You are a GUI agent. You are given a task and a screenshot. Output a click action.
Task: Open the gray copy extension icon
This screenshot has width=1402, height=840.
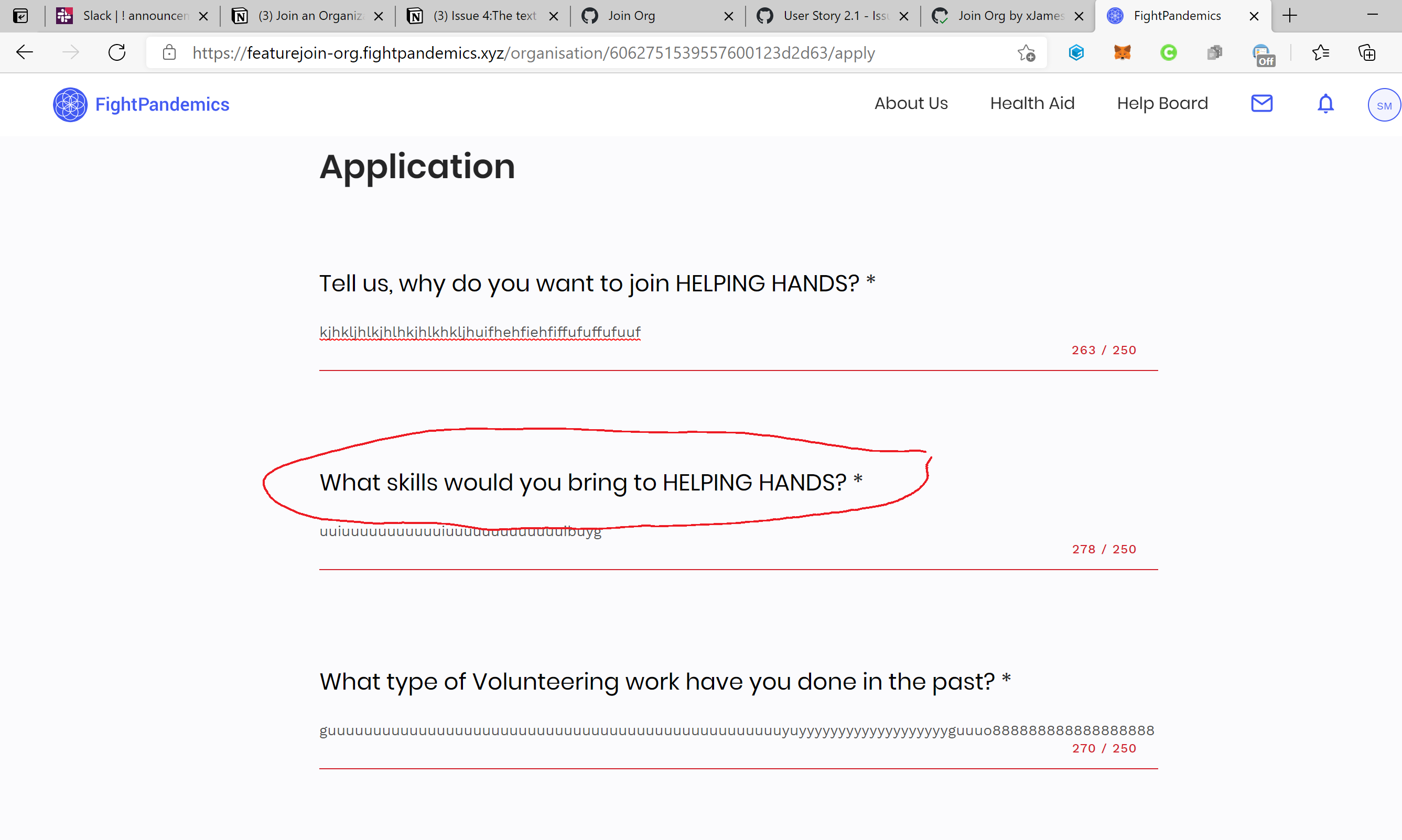tap(1215, 52)
